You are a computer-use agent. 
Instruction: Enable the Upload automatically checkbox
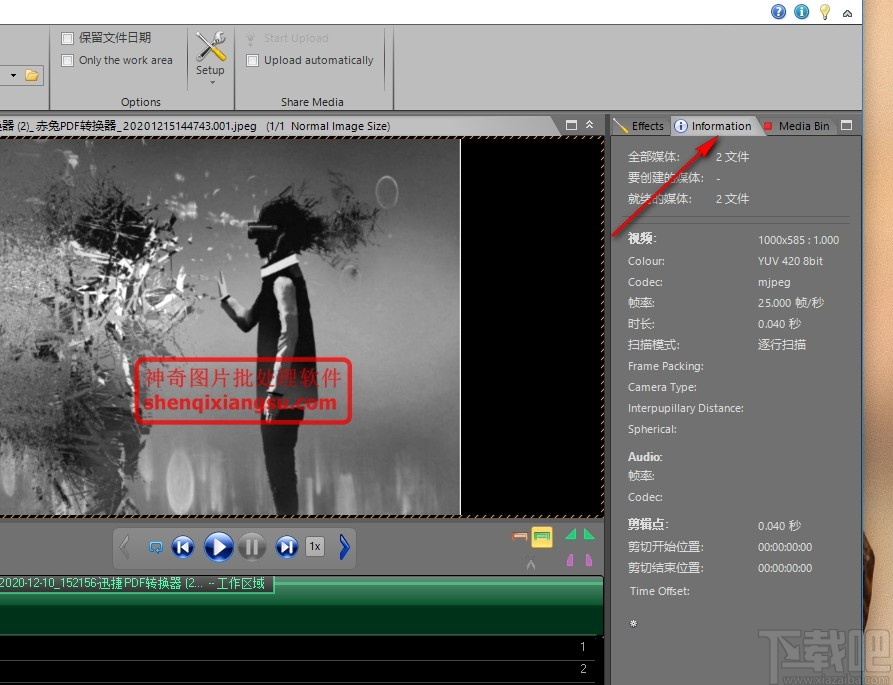pyautogui.click(x=252, y=60)
